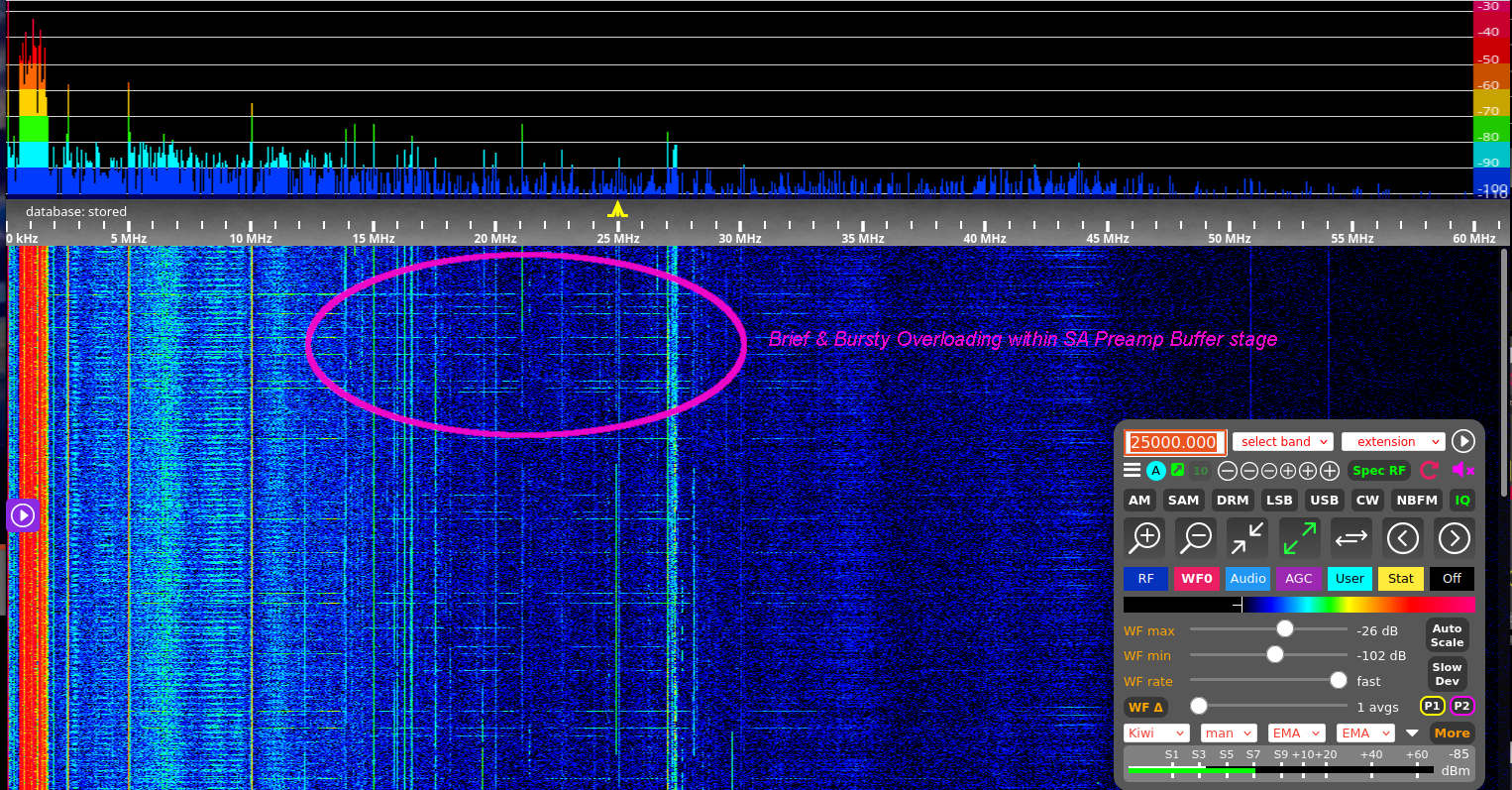1512x790 pixels.
Task: Select AM demodulation mode
Action: point(1139,501)
